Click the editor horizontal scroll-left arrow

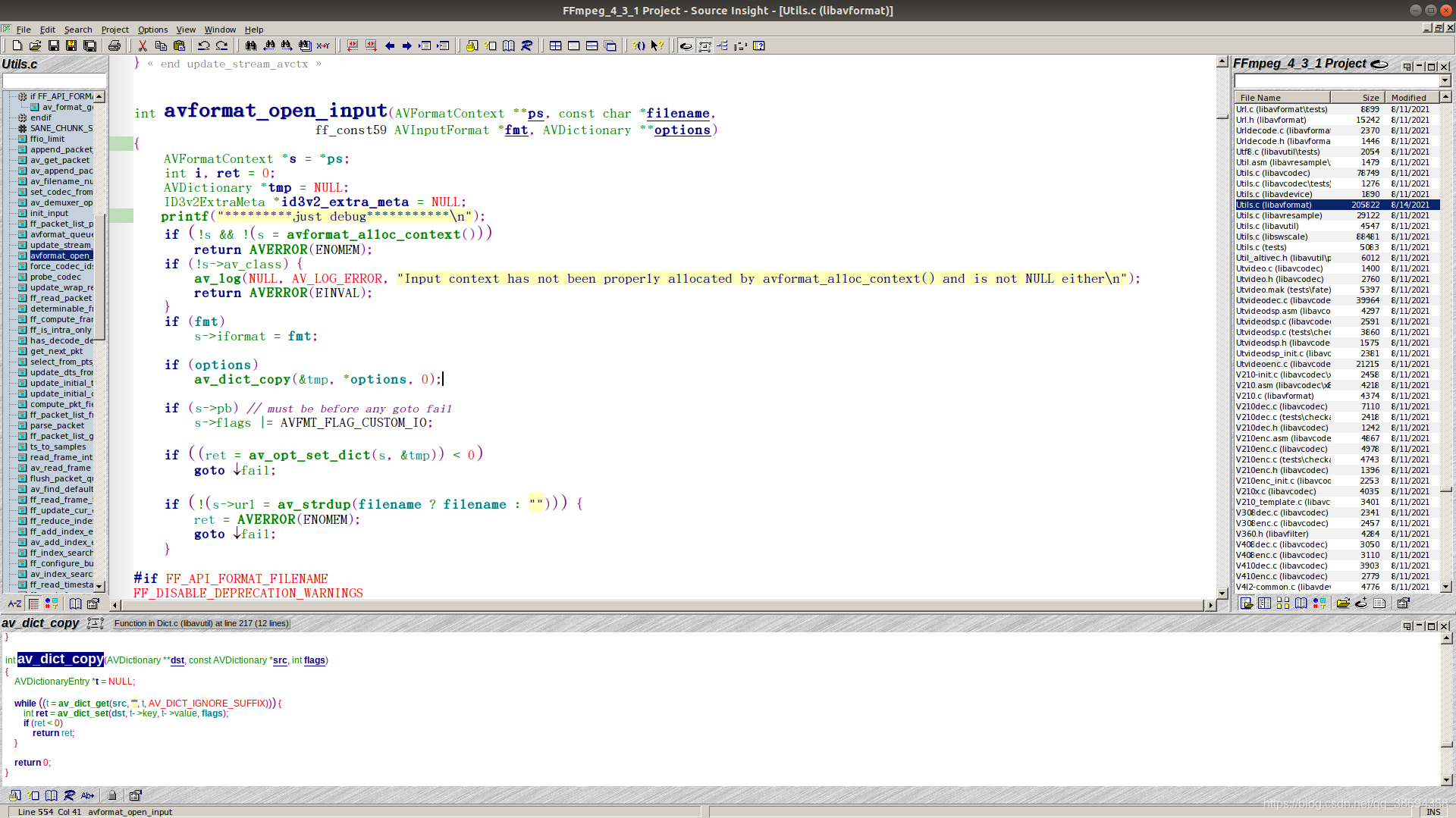coord(115,605)
